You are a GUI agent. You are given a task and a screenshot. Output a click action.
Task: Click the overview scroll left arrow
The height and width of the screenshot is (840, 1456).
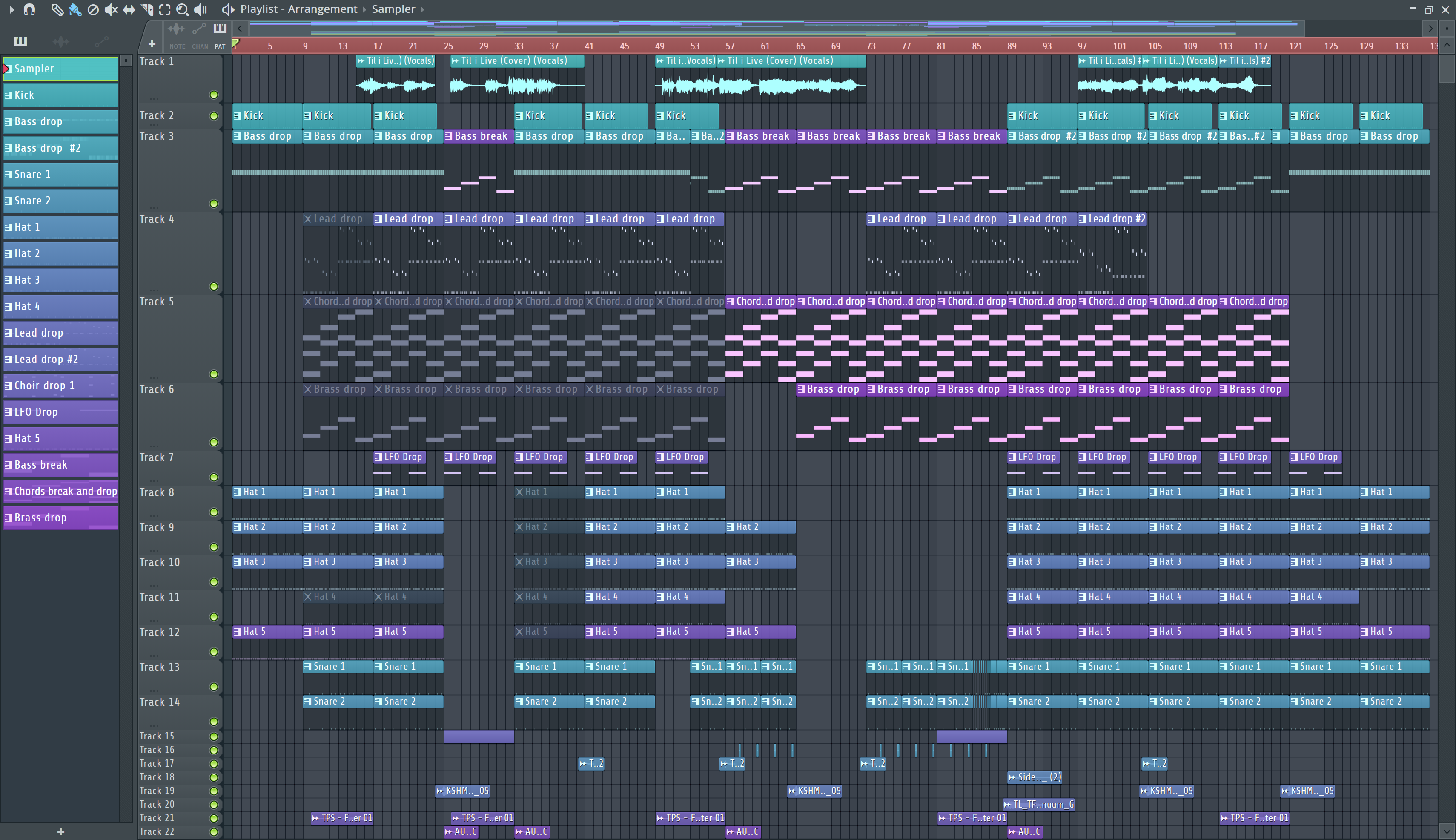coord(240,28)
